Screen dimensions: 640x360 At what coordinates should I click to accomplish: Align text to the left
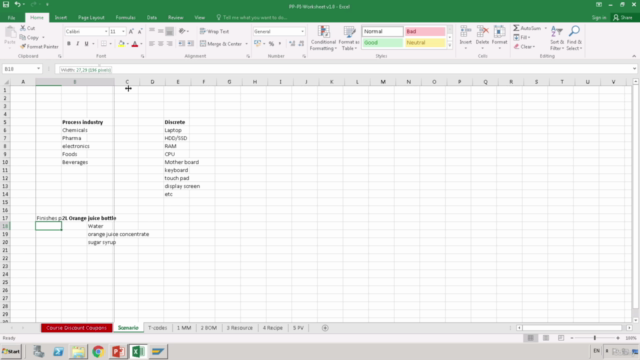[x=151, y=44]
